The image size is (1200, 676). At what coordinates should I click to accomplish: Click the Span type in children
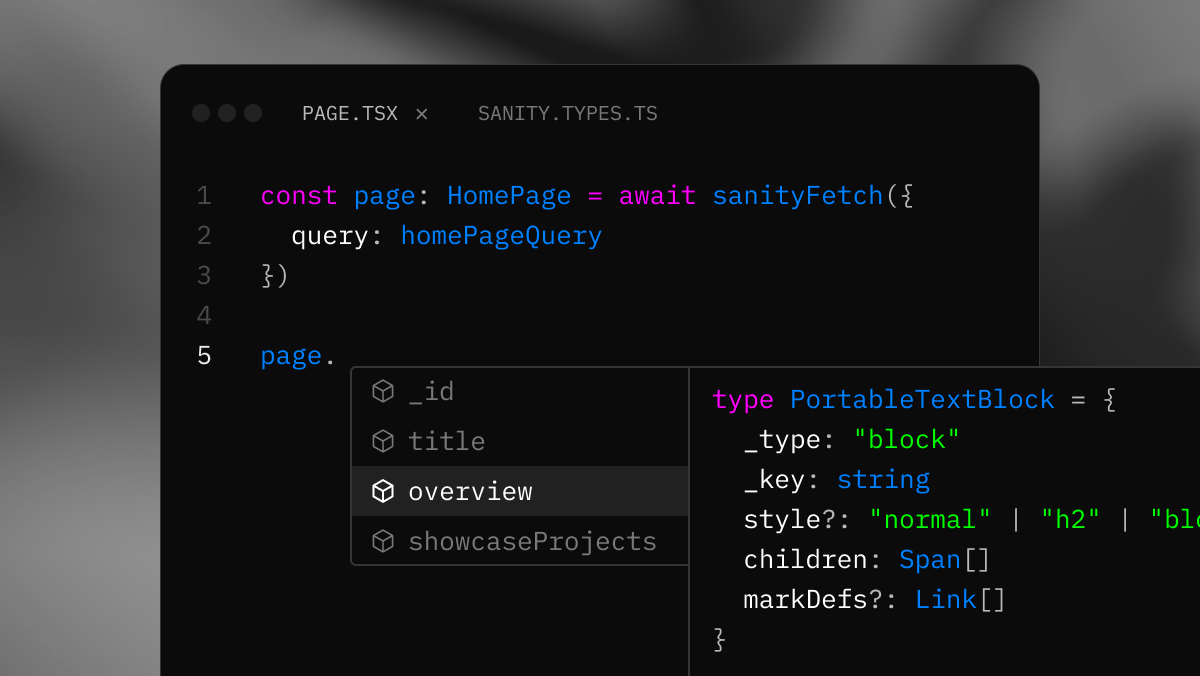click(x=930, y=560)
